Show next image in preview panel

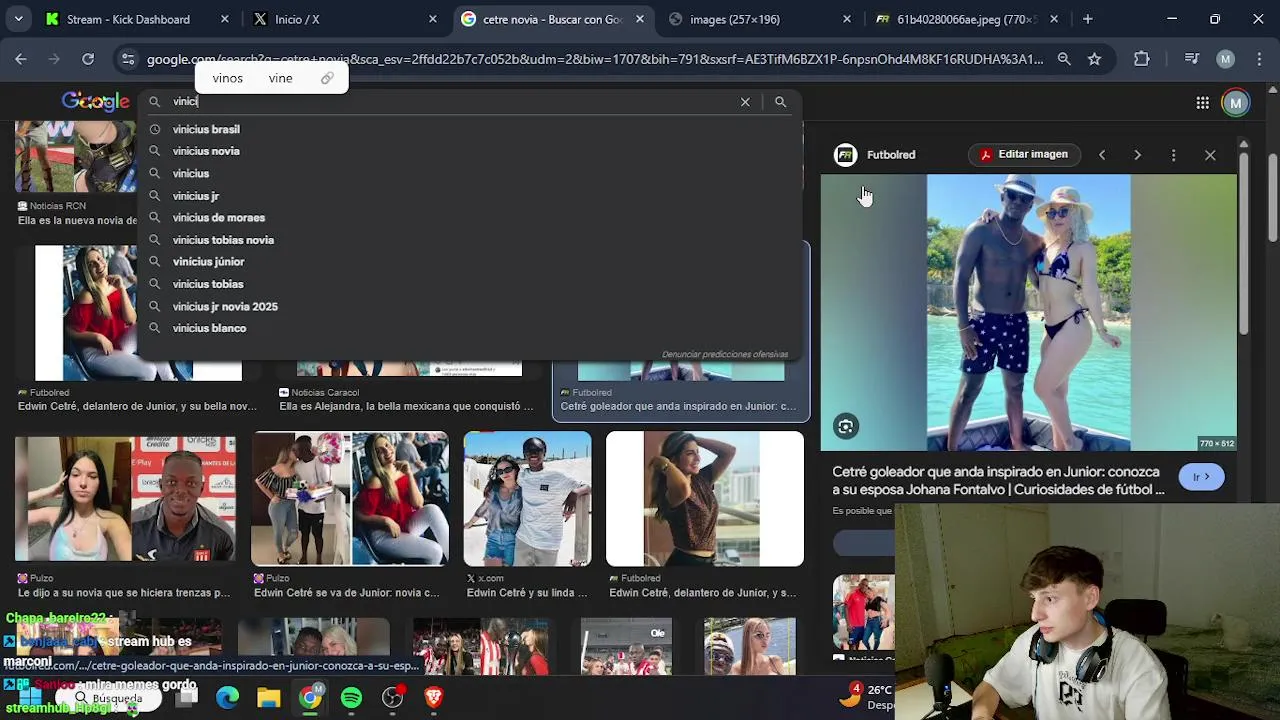click(1137, 155)
